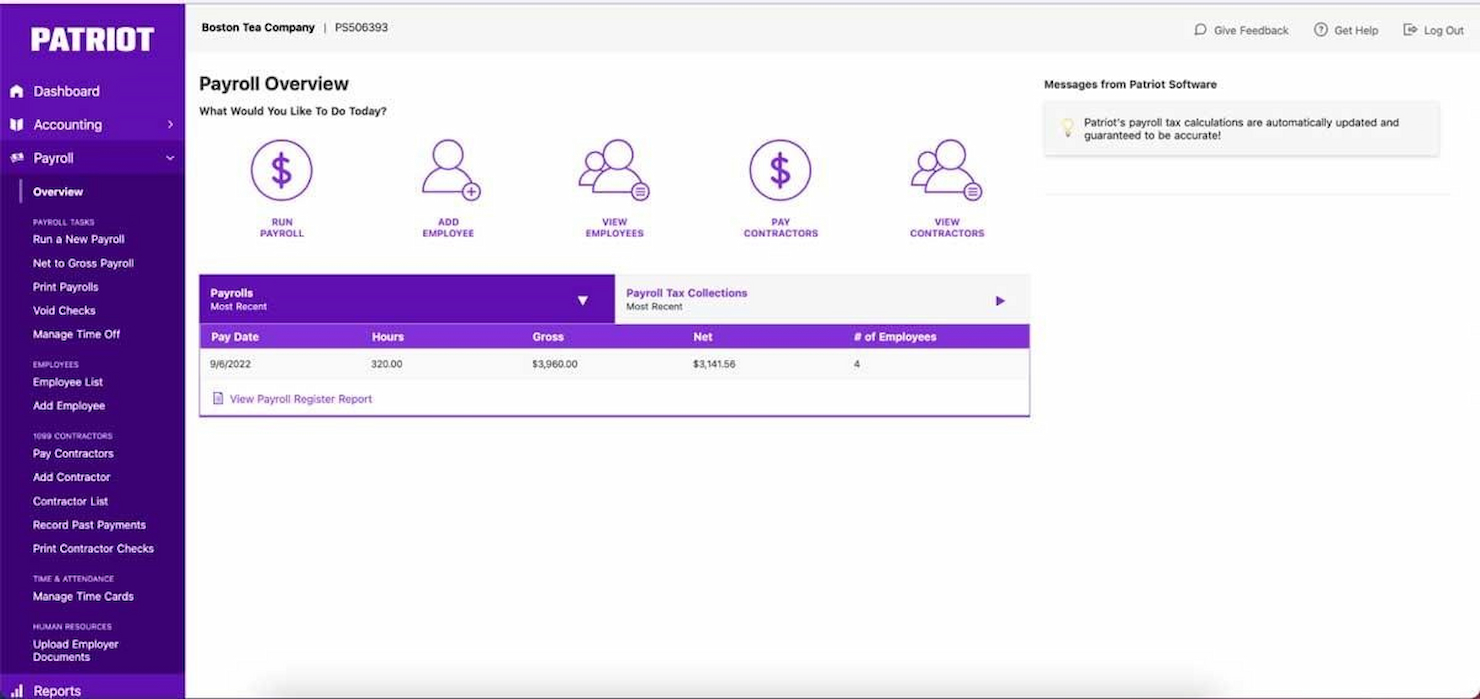Image resolution: width=1480 pixels, height=699 pixels.
Task: Click the PATRIOT logo
Action: [x=92, y=39]
